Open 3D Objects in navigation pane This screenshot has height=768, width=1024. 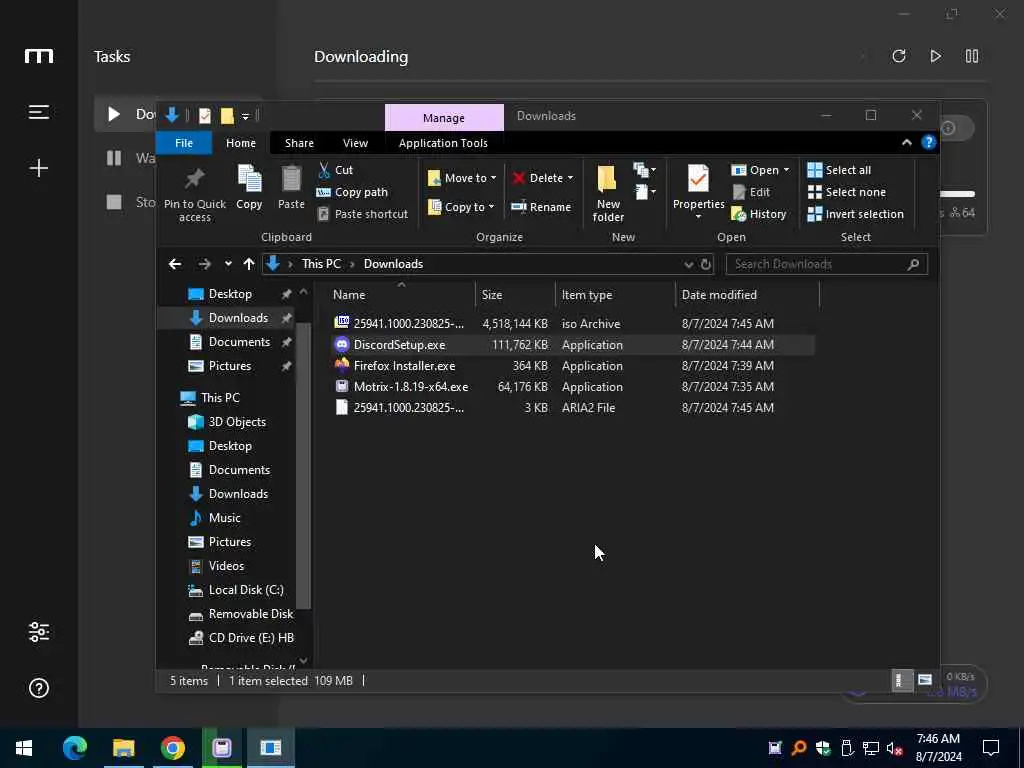point(227,422)
